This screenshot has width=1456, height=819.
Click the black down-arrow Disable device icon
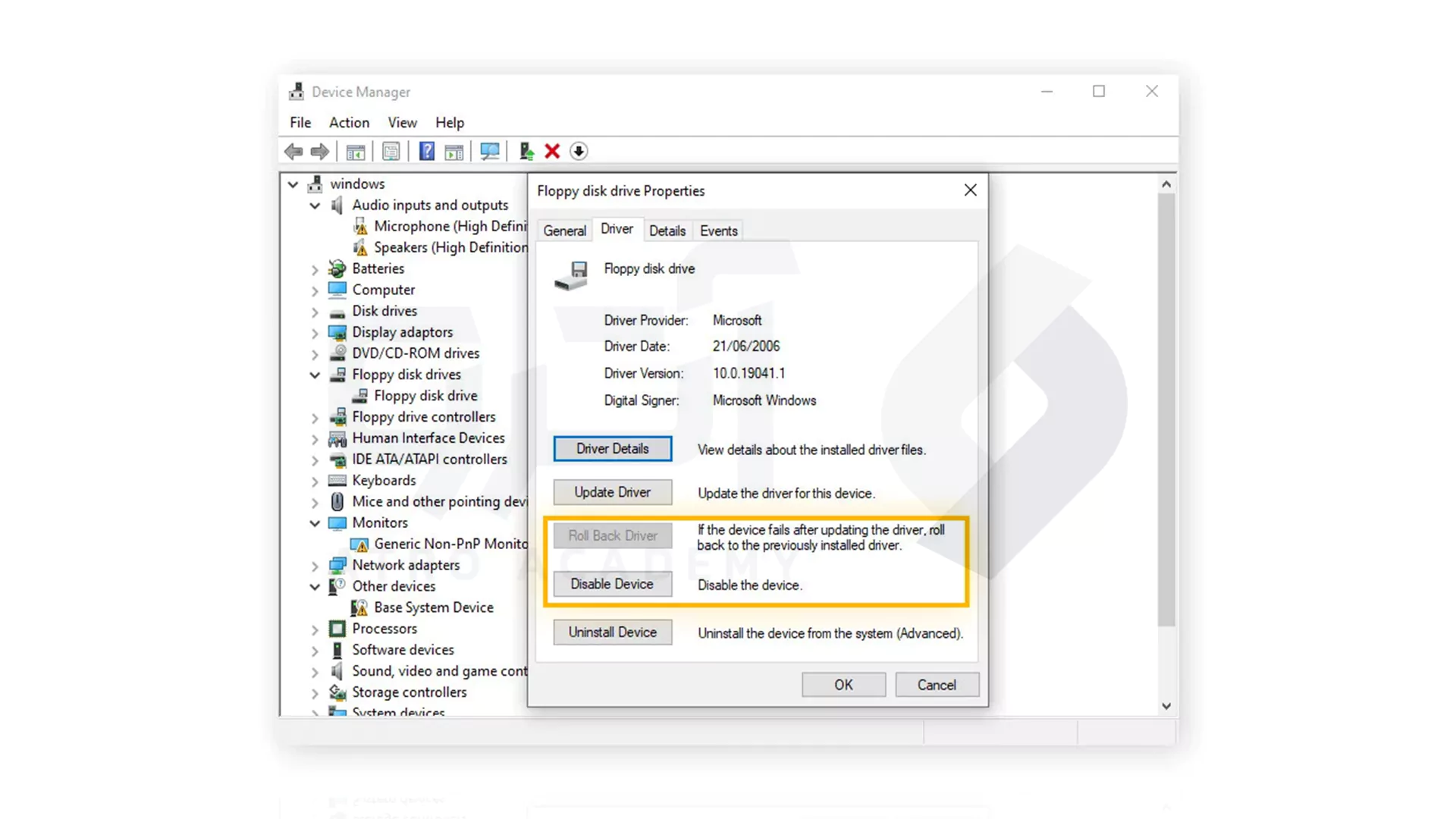tap(579, 152)
